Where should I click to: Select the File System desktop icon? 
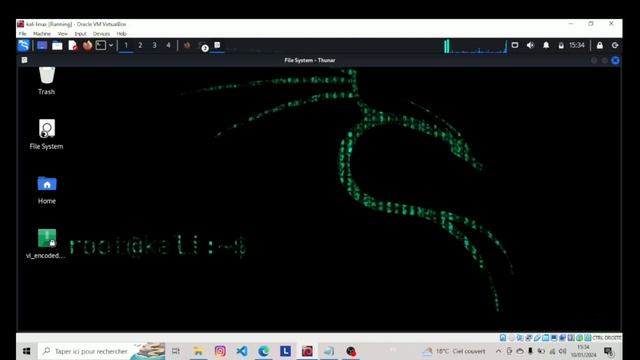(47, 134)
